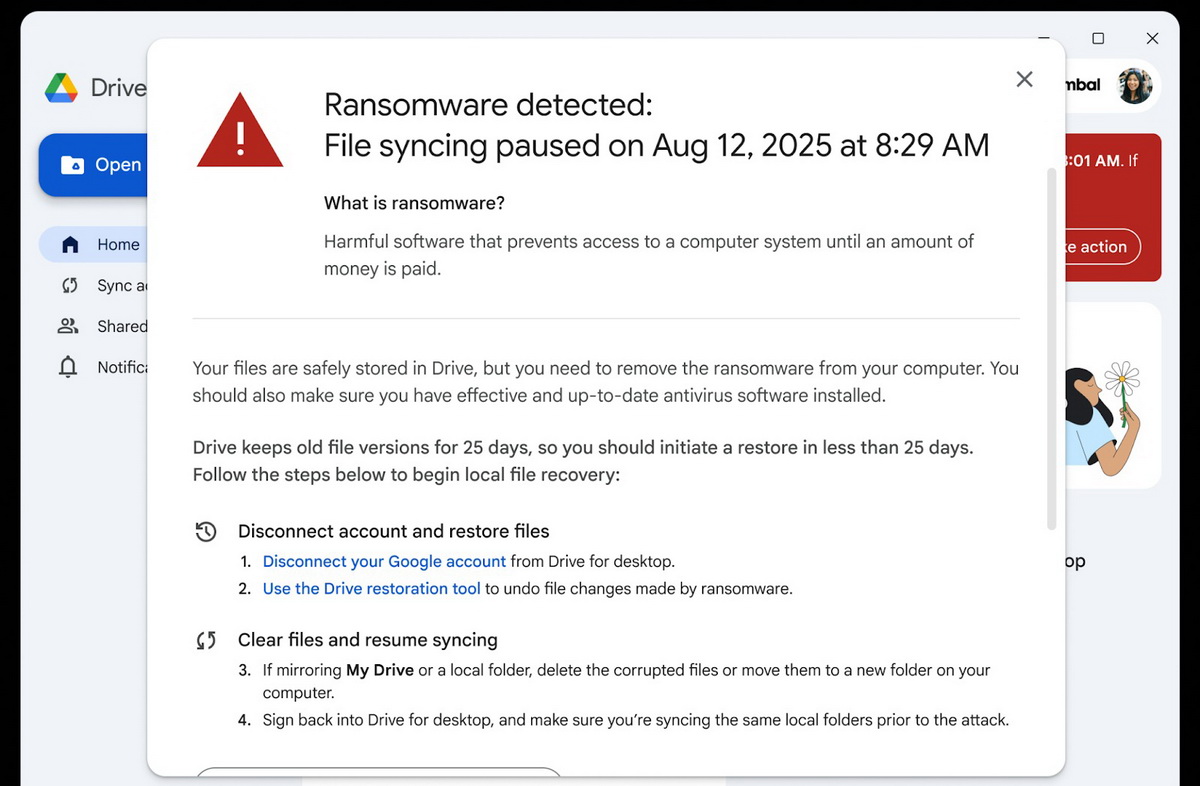Click the Google Drive logo

(x=62, y=88)
